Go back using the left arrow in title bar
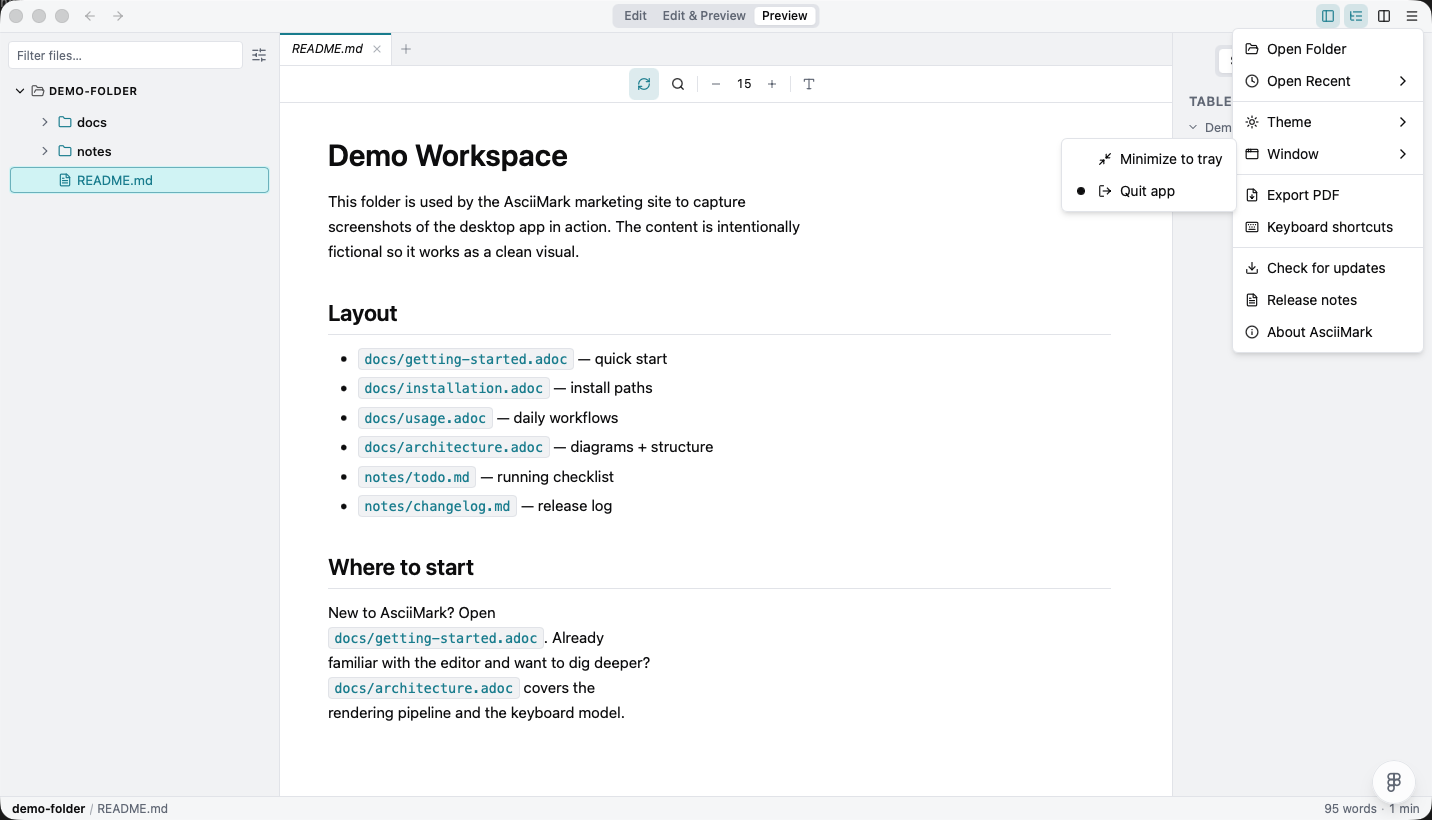This screenshot has width=1432, height=820. [x=90, y=16]
